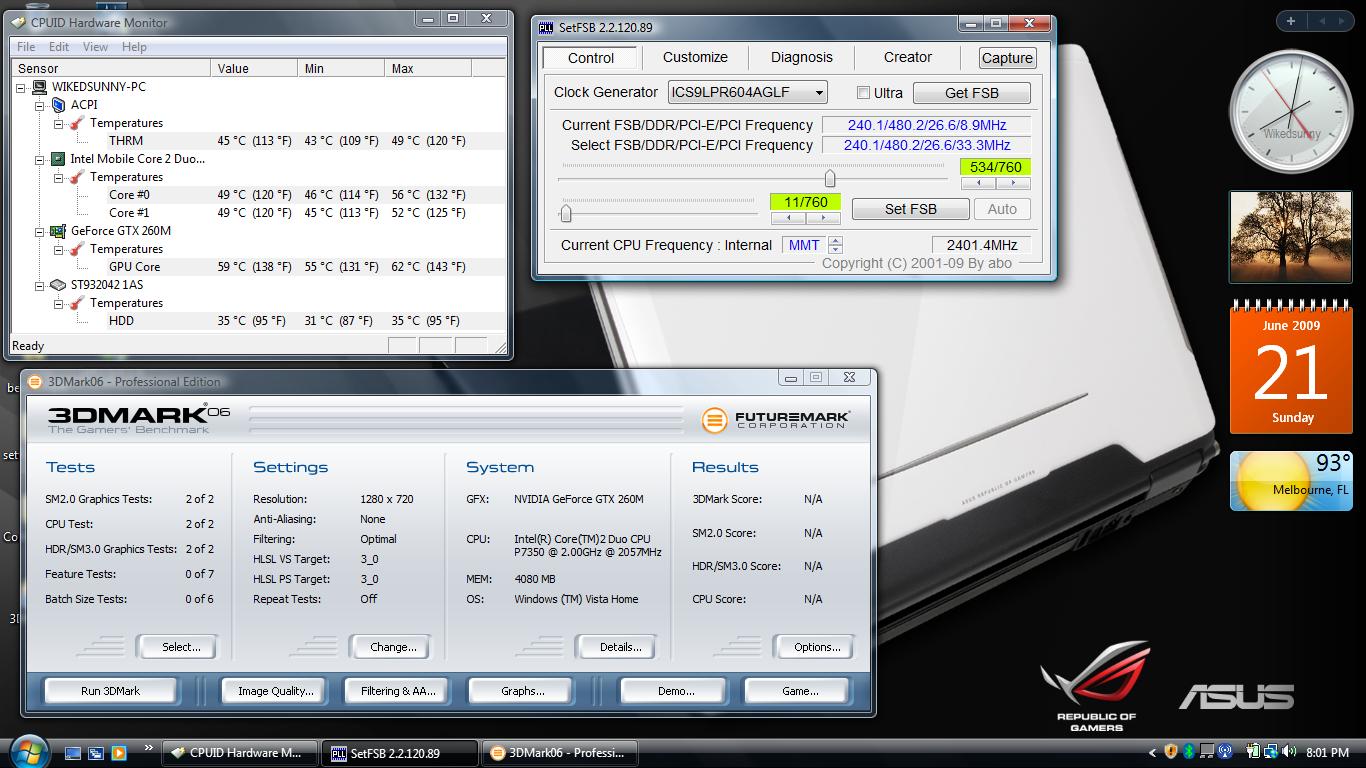1366x768 pixels.
Task: Collapse the Intel Mobile Core 2 Duo node
Action: tap(40, 159)
